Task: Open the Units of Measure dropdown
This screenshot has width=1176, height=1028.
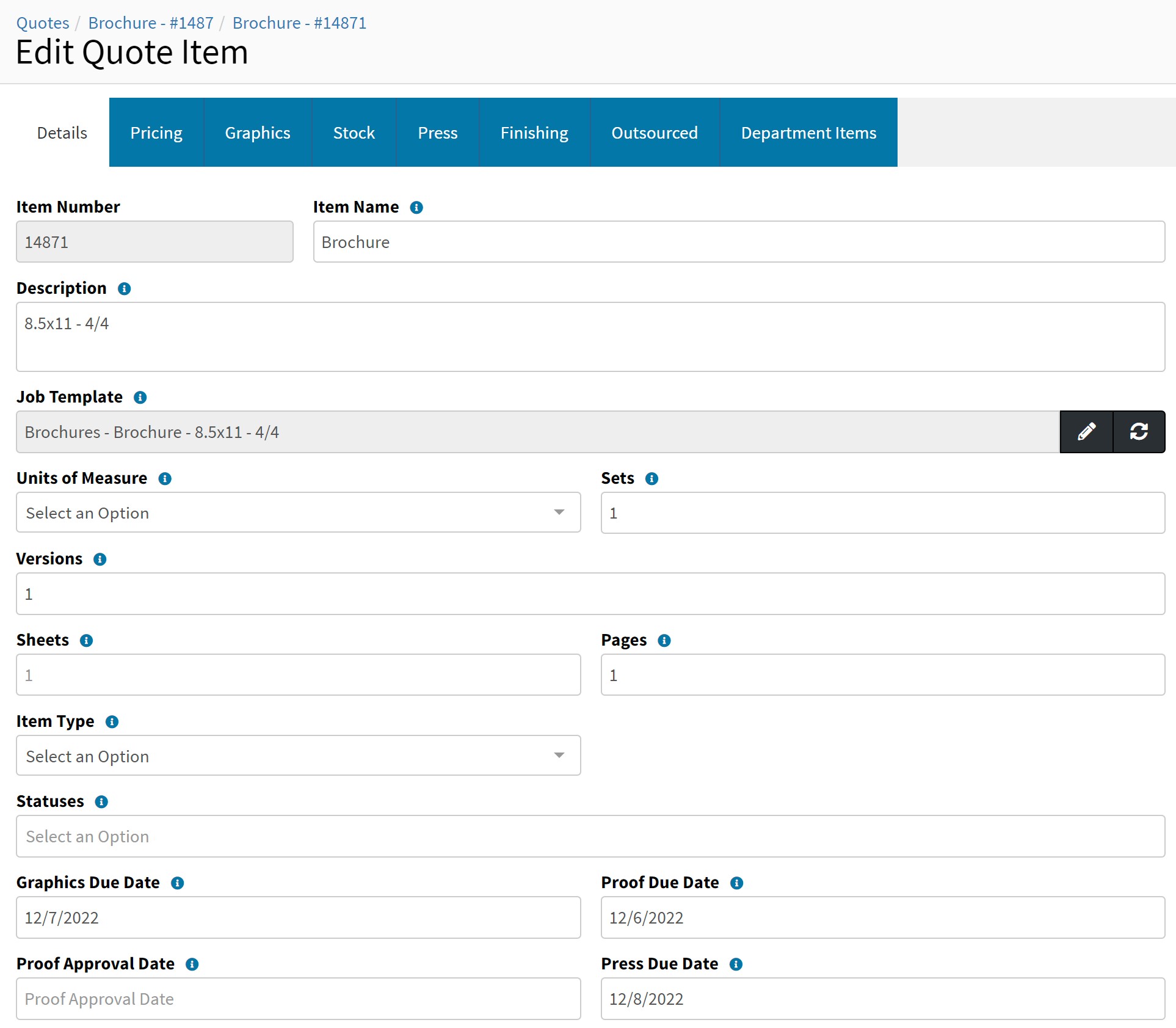Action: click(x=298, y=512)
